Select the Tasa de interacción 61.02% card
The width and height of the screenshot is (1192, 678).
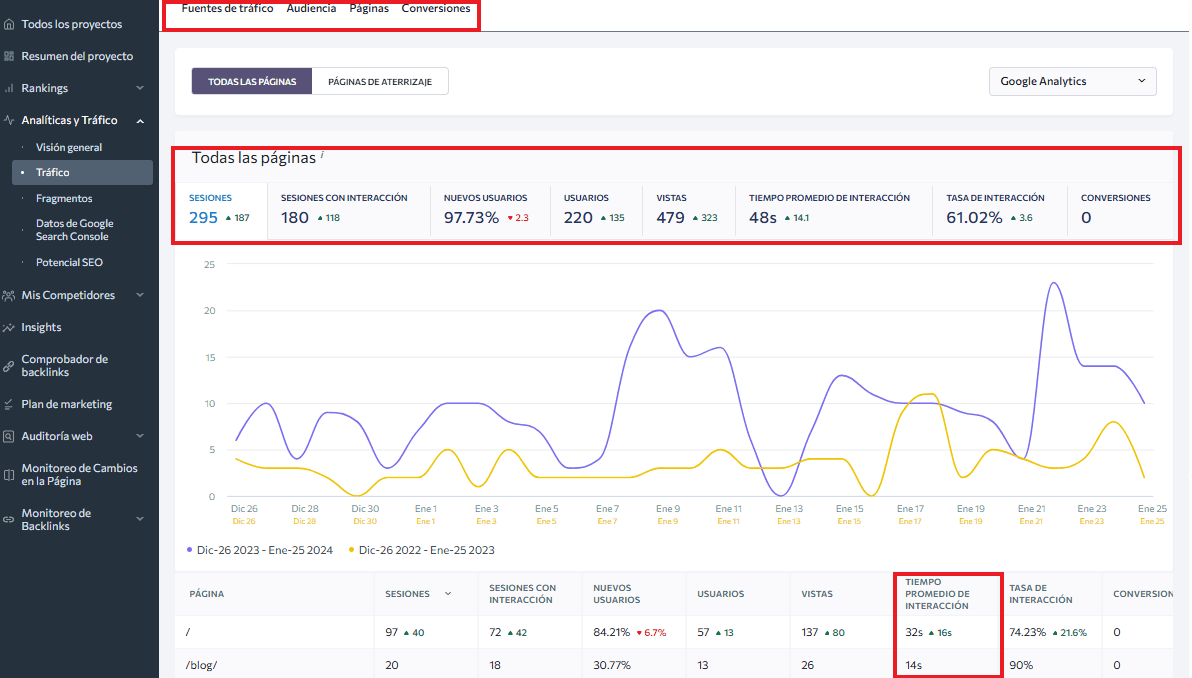point(1000,210)
